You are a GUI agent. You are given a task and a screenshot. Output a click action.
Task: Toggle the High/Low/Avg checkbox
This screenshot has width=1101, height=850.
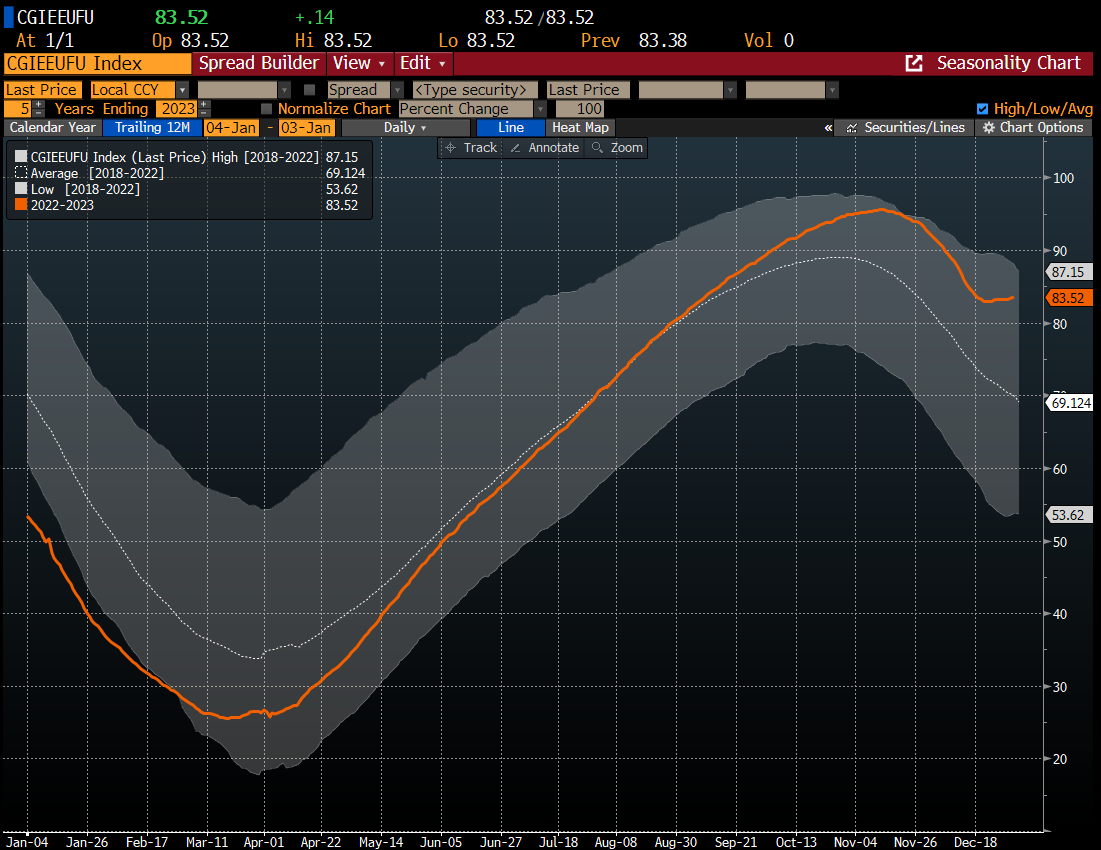(x=982, y=108)
